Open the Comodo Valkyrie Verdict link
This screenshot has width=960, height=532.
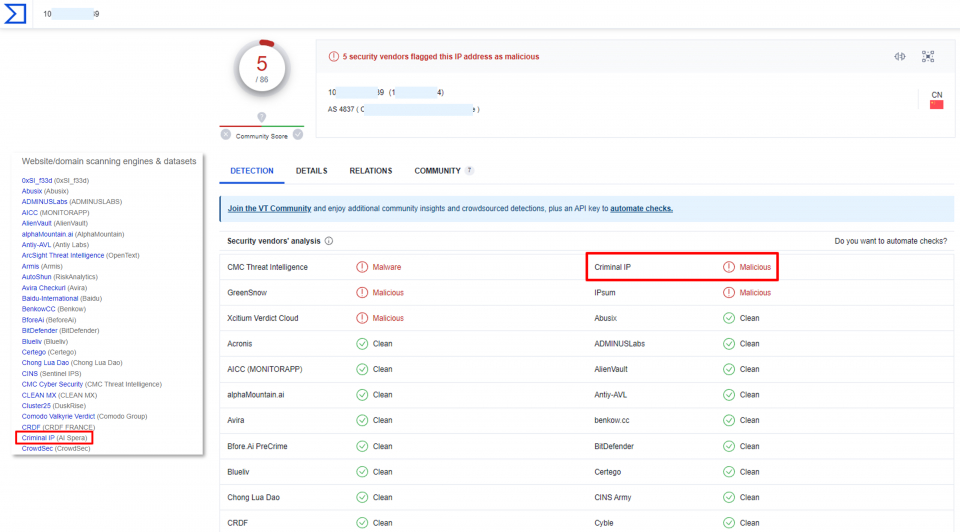[x=58, y=416]
